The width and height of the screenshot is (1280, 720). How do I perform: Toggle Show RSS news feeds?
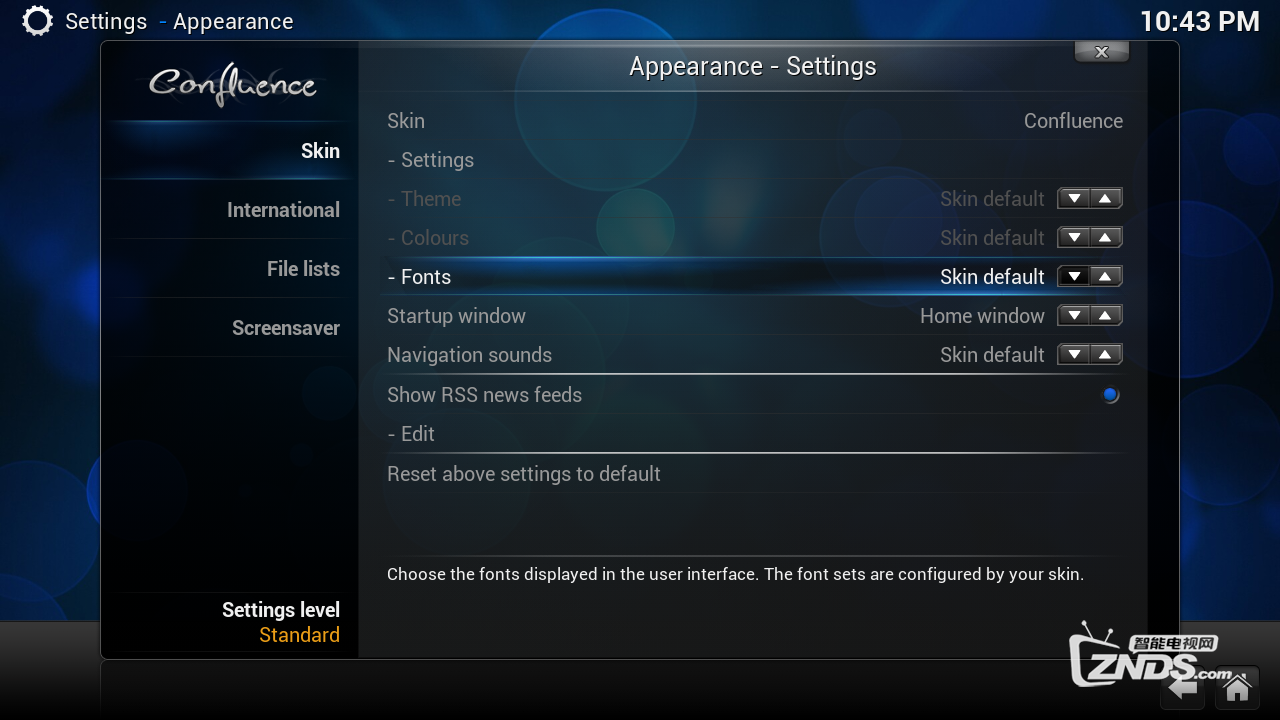(754, 395)
